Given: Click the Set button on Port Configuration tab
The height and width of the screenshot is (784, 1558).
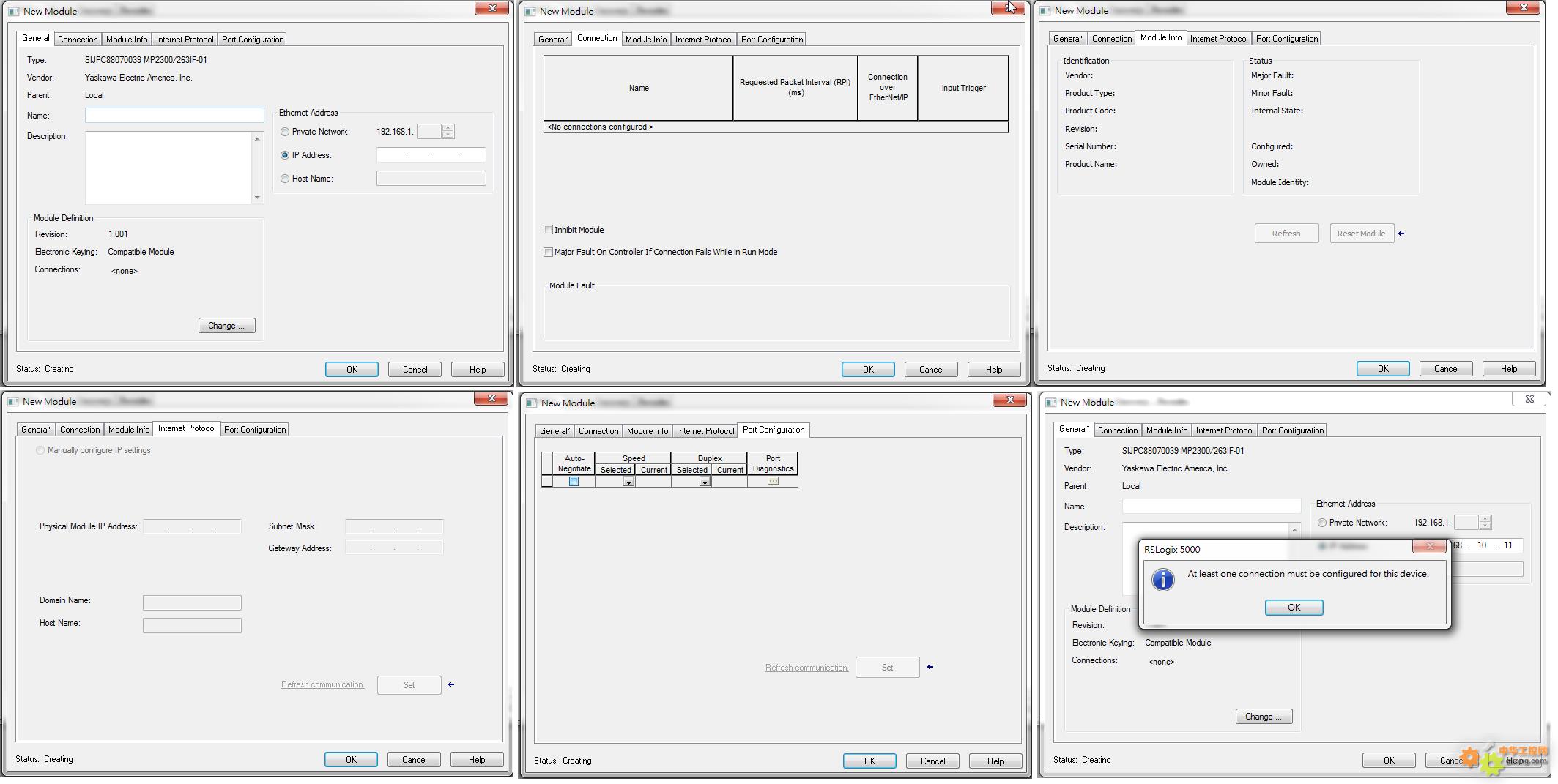Looking at the screenshot, I should pos(887,668).
